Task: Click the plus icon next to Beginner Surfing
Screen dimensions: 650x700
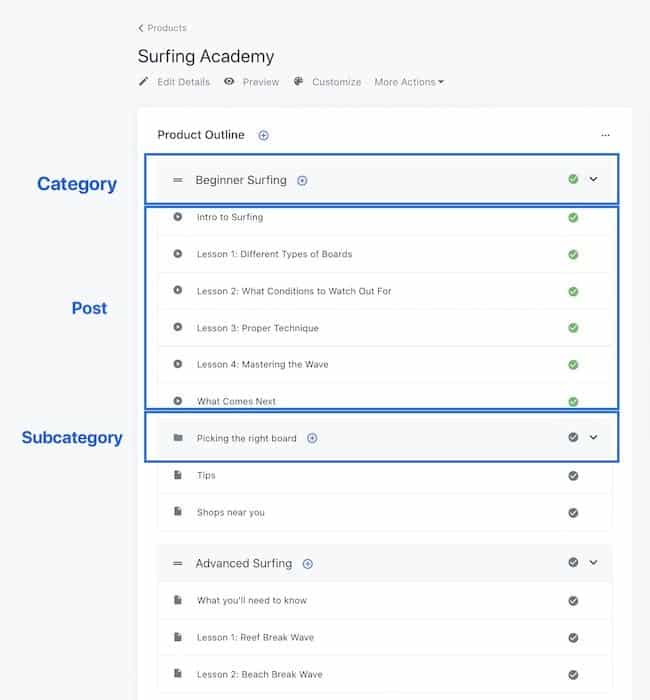Action: click(x=302, y=180)
